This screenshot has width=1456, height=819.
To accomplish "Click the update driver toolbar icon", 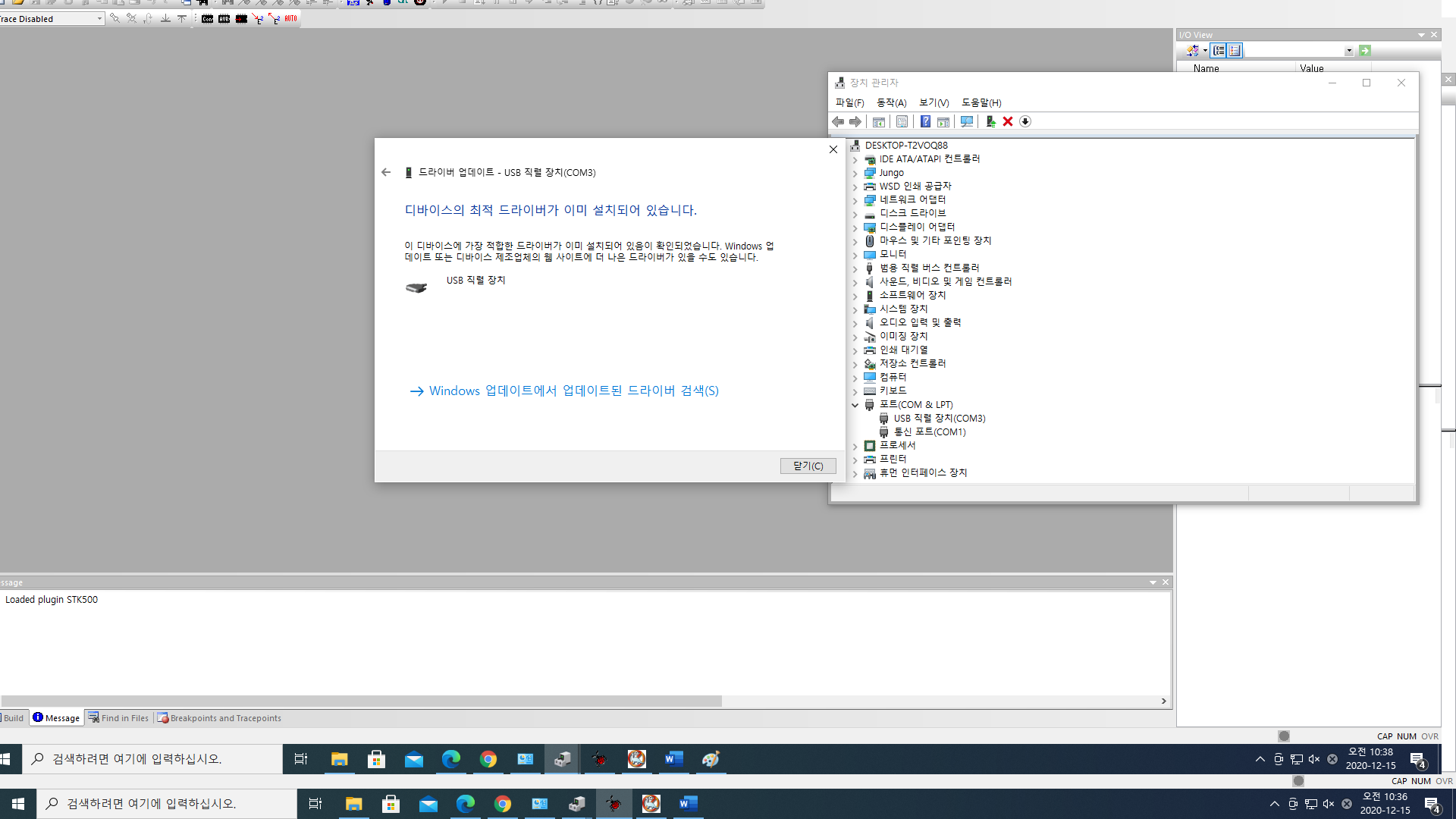I will click(x=990, y=121).
